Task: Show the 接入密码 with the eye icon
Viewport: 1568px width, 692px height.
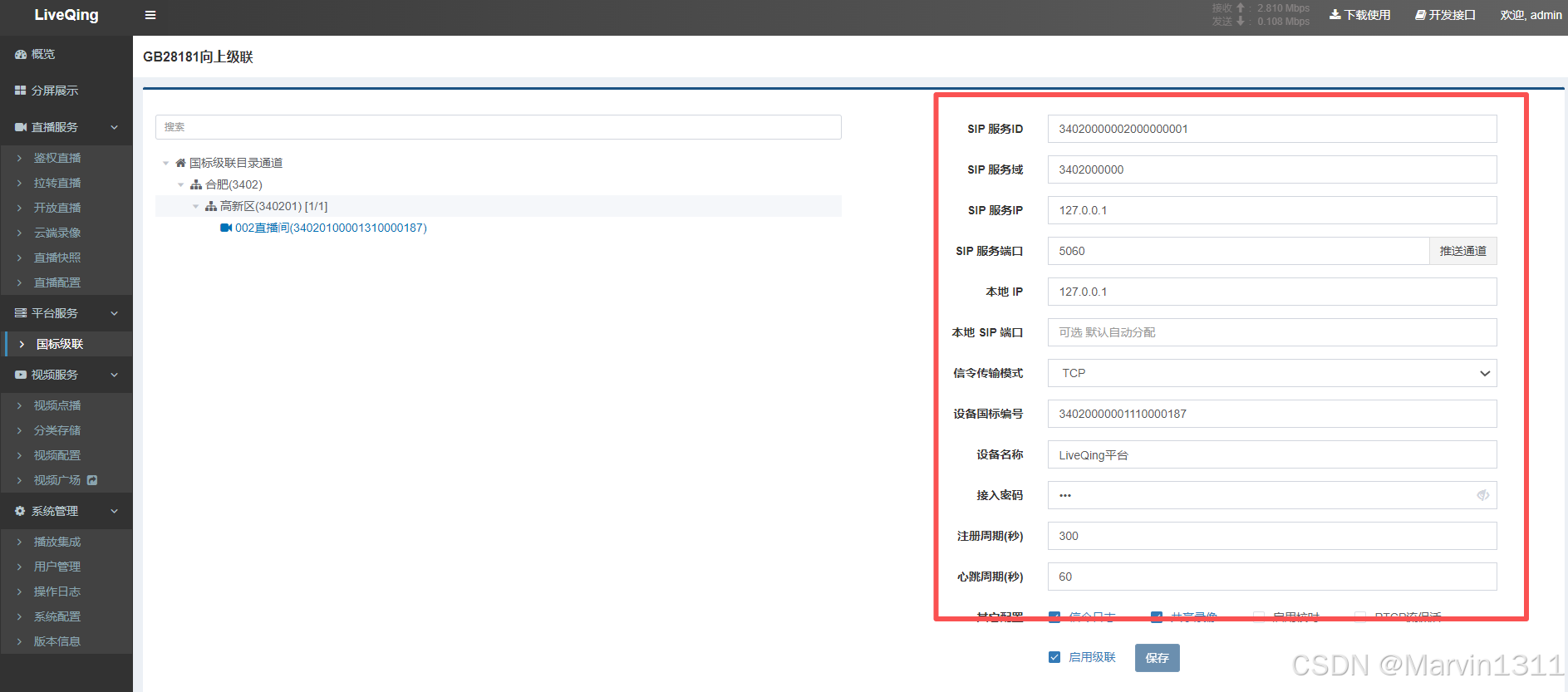Action: [x=1482, y=495]
